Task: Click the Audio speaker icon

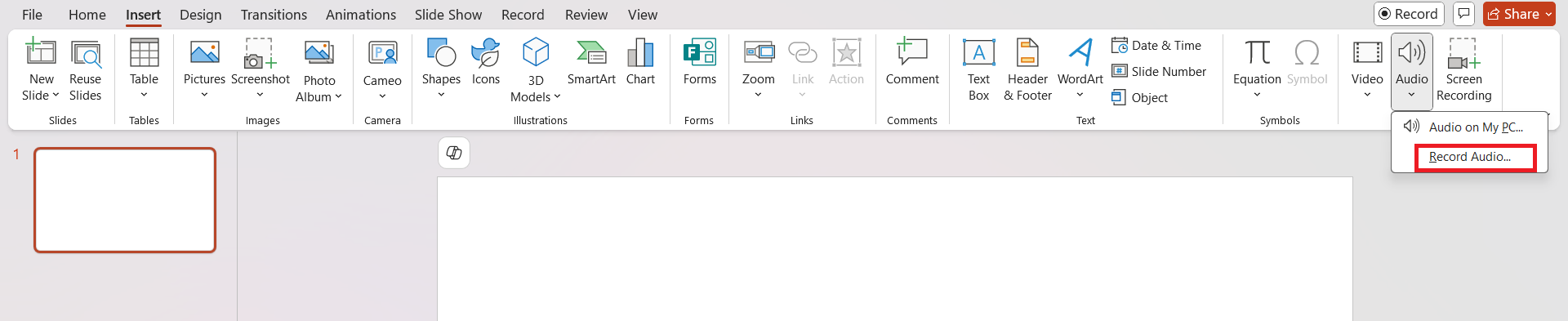Action: [x=1412, y=53]
